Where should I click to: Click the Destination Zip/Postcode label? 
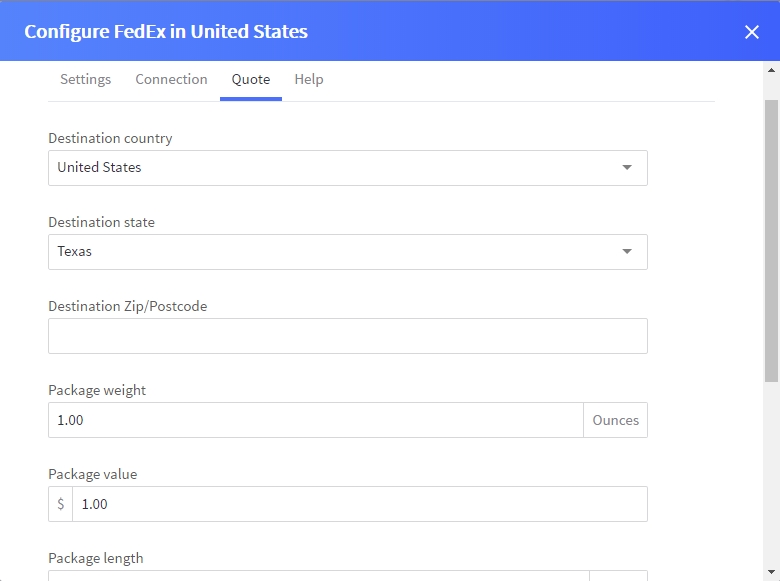[x=127, y=306]
